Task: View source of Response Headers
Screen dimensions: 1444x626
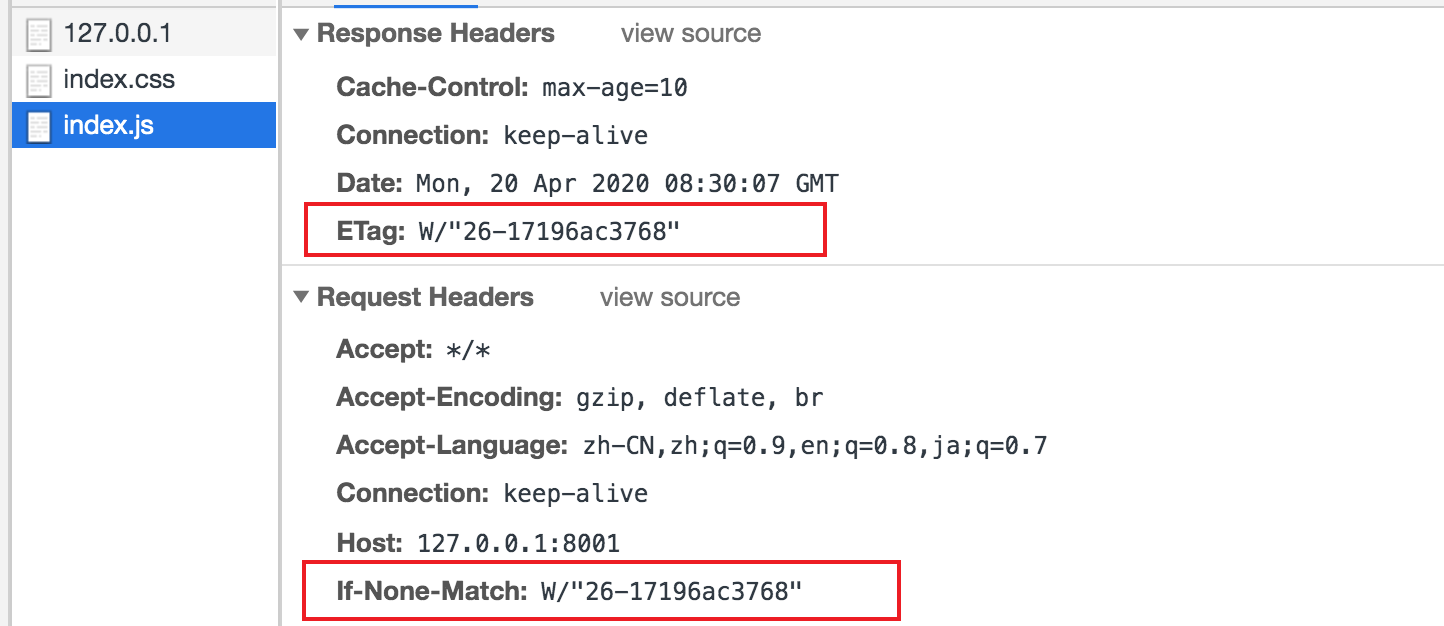Action: point(691,33)
